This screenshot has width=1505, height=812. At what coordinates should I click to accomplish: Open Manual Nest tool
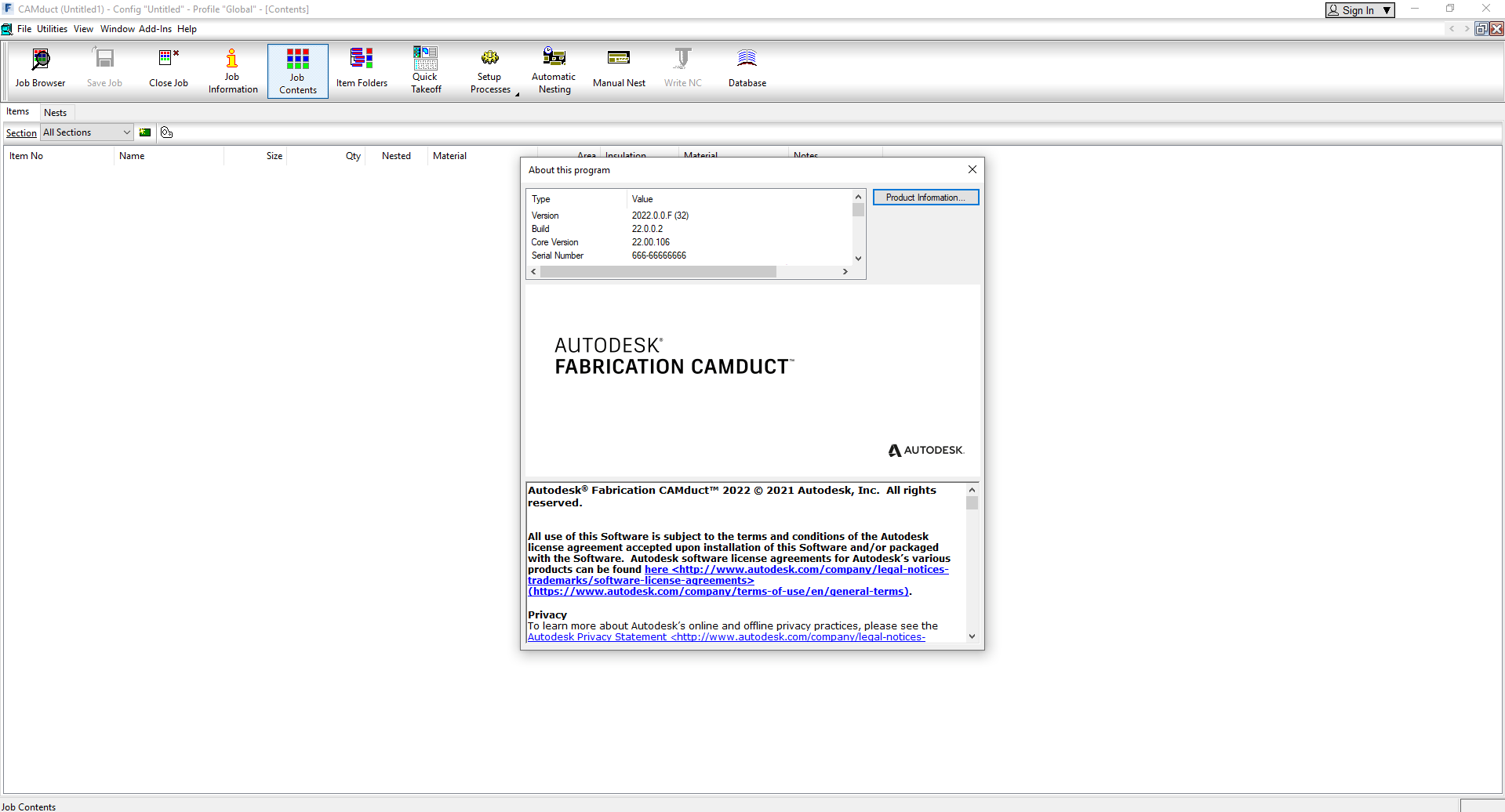click(619, 68)
